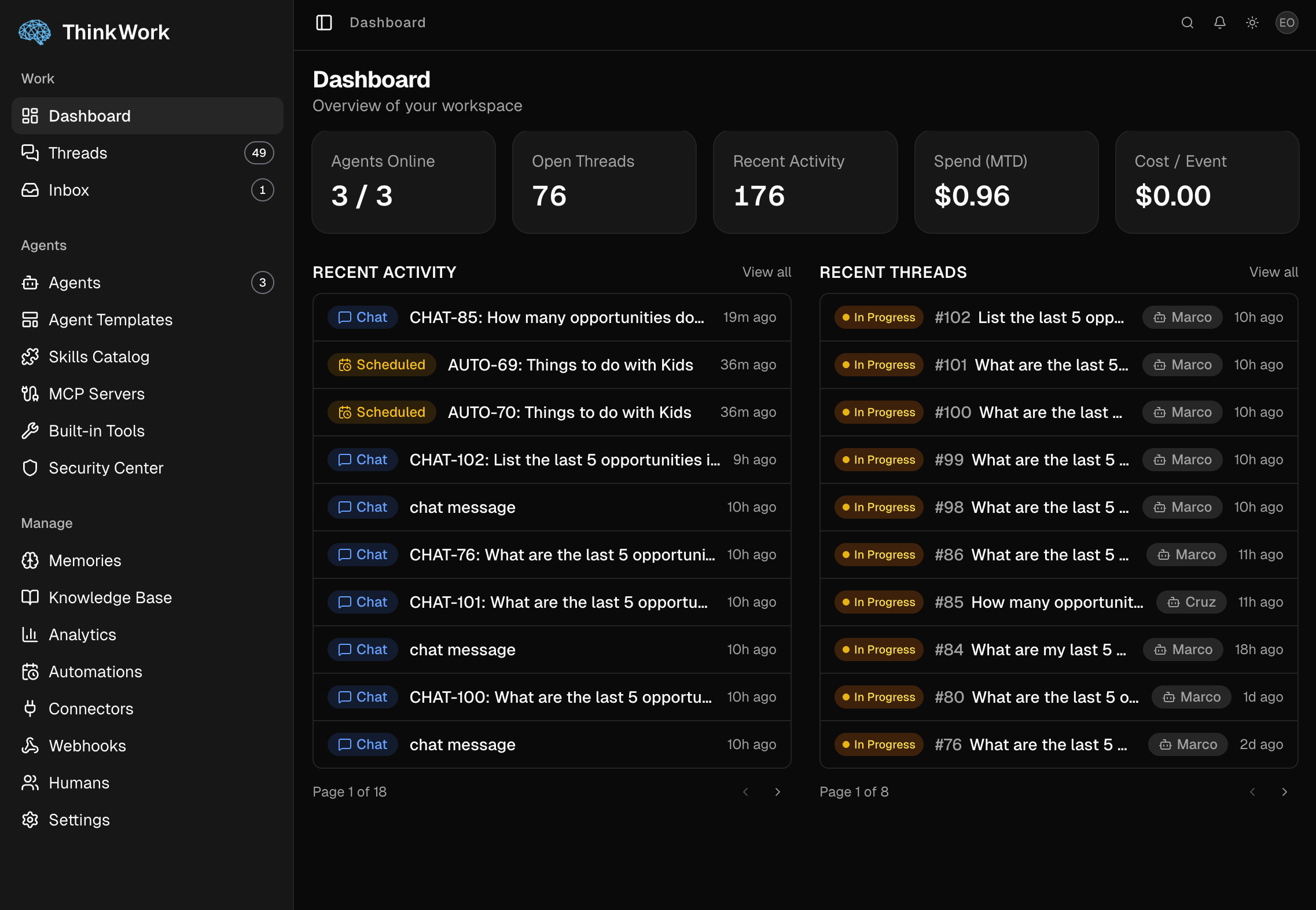Viewport: 1316px width, 910px height.
Task: Collapse the sidebar with the panel toggle
Action: click(324, 23)
